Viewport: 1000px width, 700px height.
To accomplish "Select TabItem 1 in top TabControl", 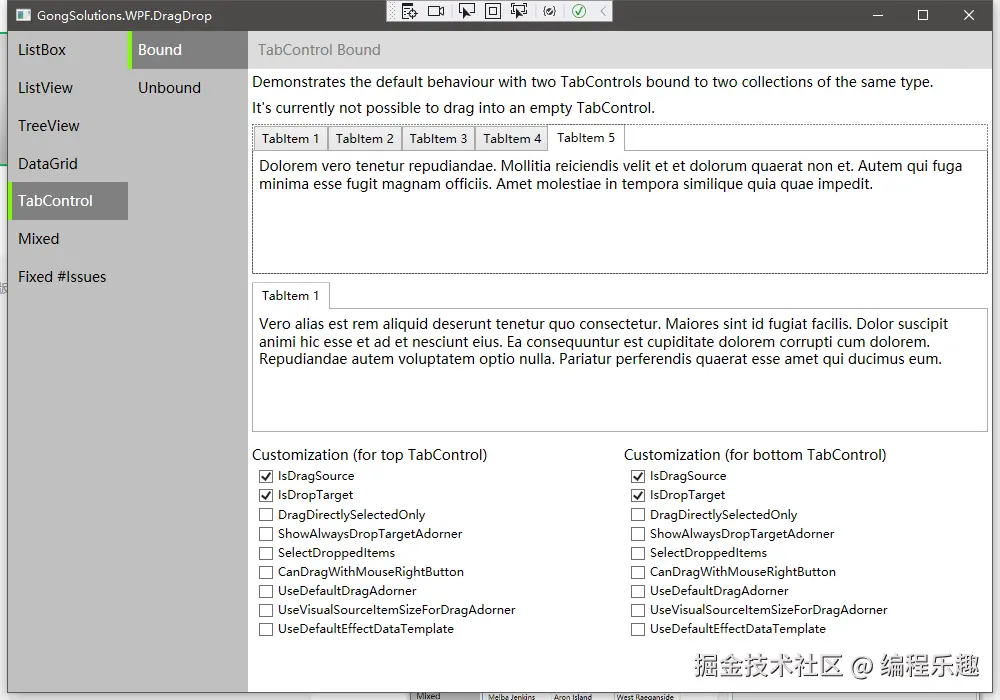I will tap(290, 138).
